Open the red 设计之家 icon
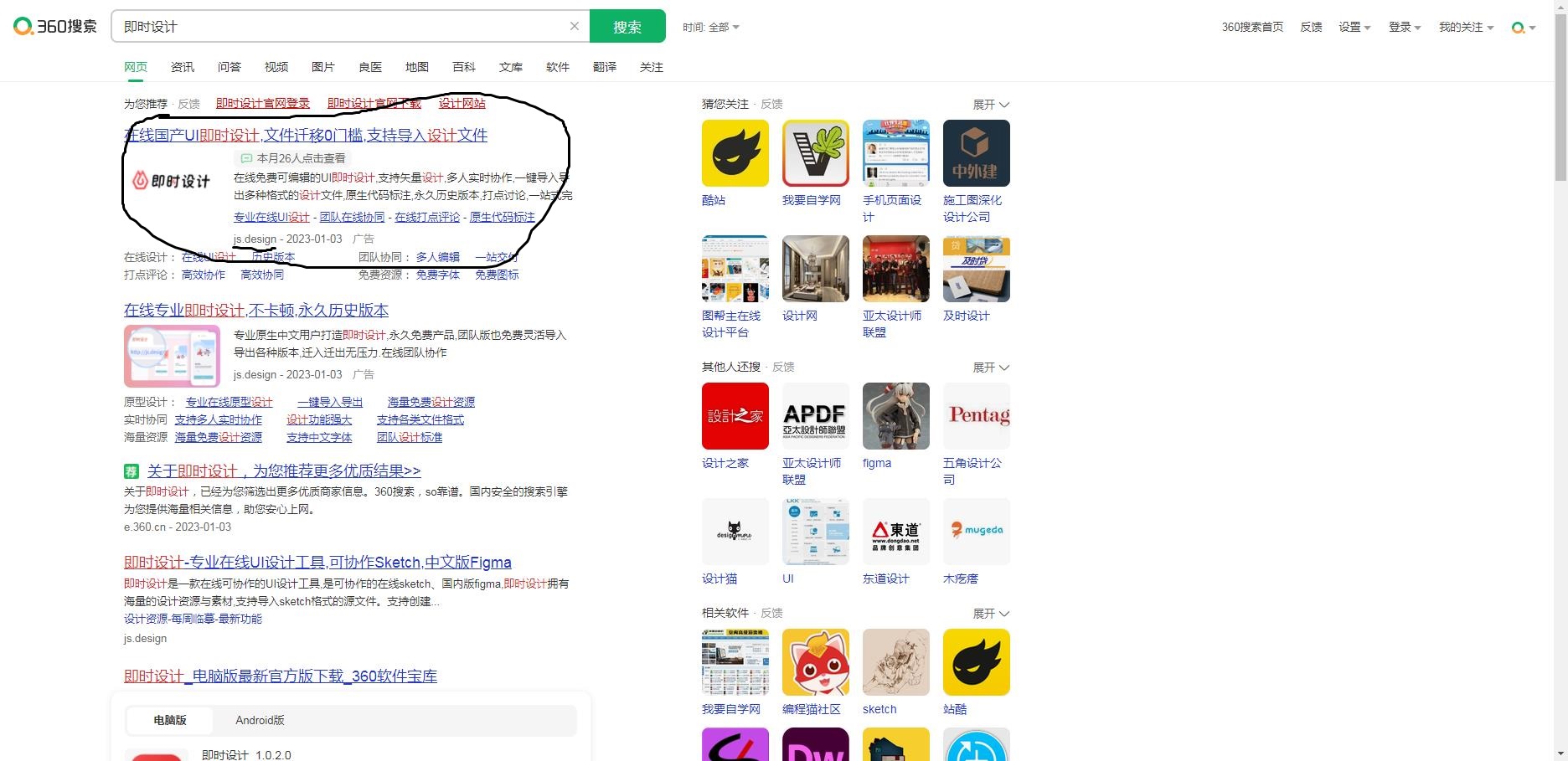Viewport: 1568px width, 761px height. click(x=735, y=416)
